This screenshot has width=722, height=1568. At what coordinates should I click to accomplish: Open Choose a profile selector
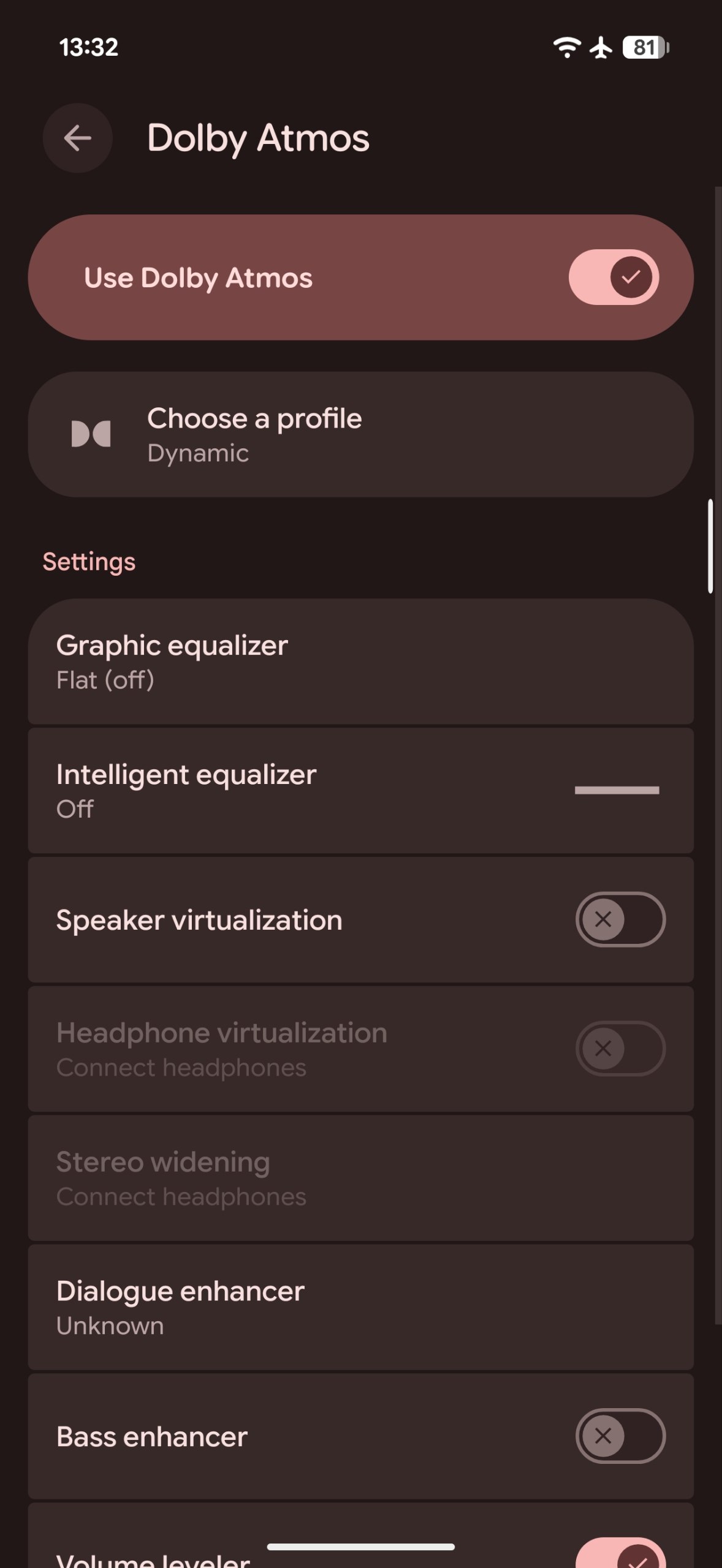pos(361,434)
